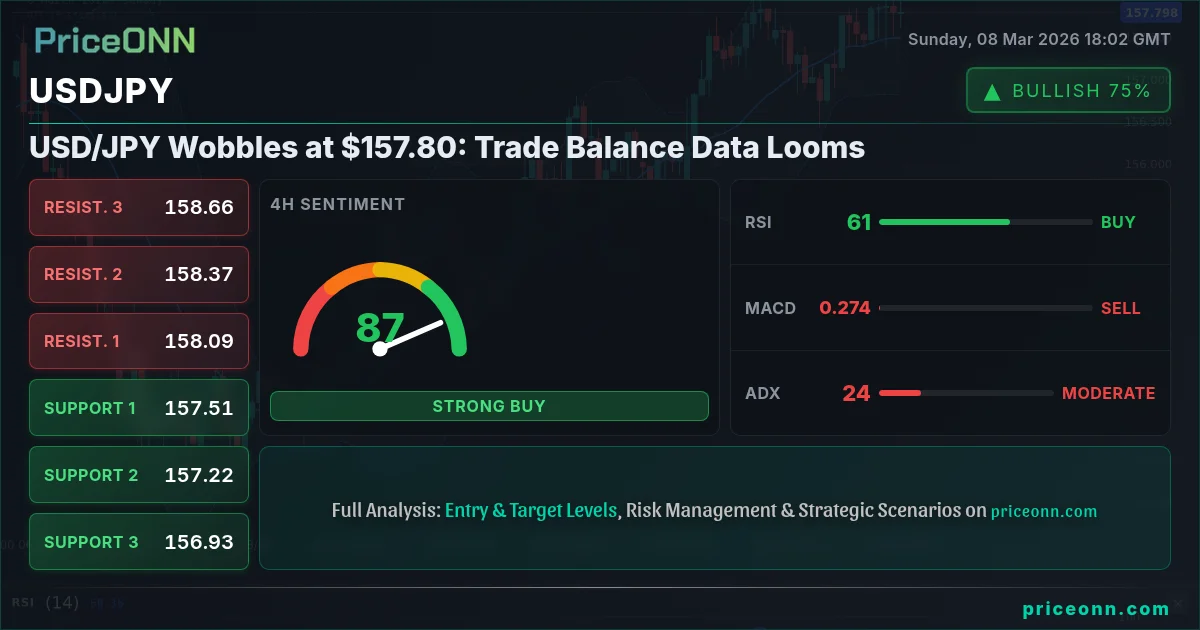
Task: Click the 158.37 resistance value
Action: pos(199,274)
